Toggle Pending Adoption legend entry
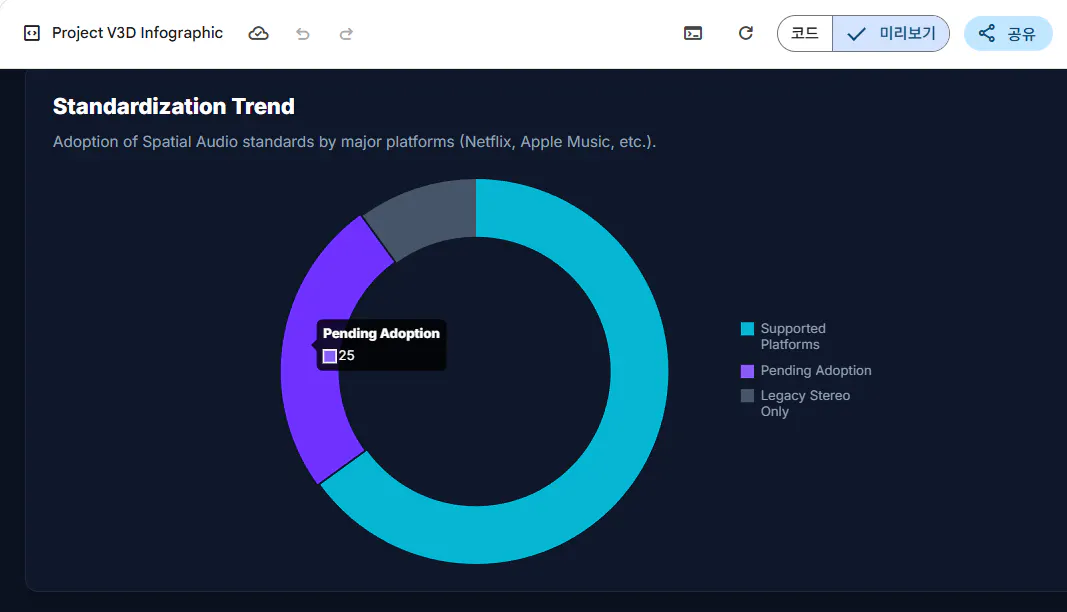 (806, 370)
